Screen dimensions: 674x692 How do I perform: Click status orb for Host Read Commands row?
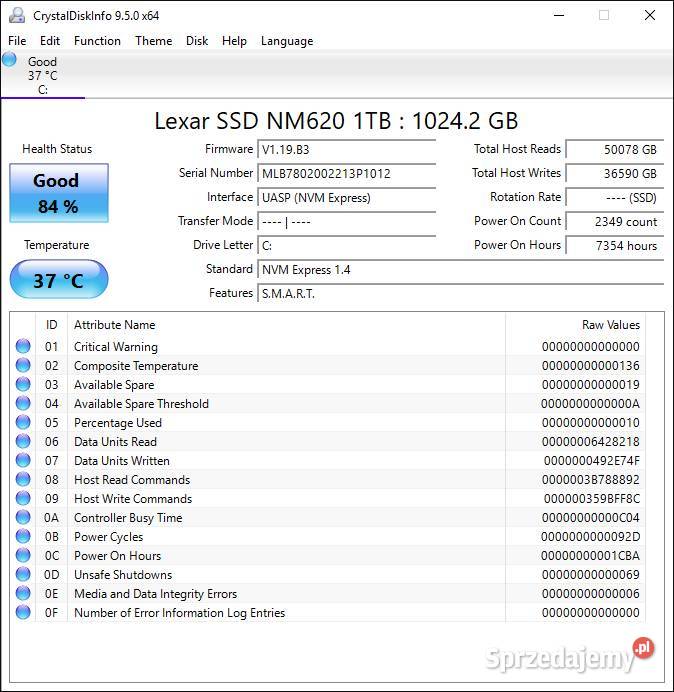click(23, 479)
